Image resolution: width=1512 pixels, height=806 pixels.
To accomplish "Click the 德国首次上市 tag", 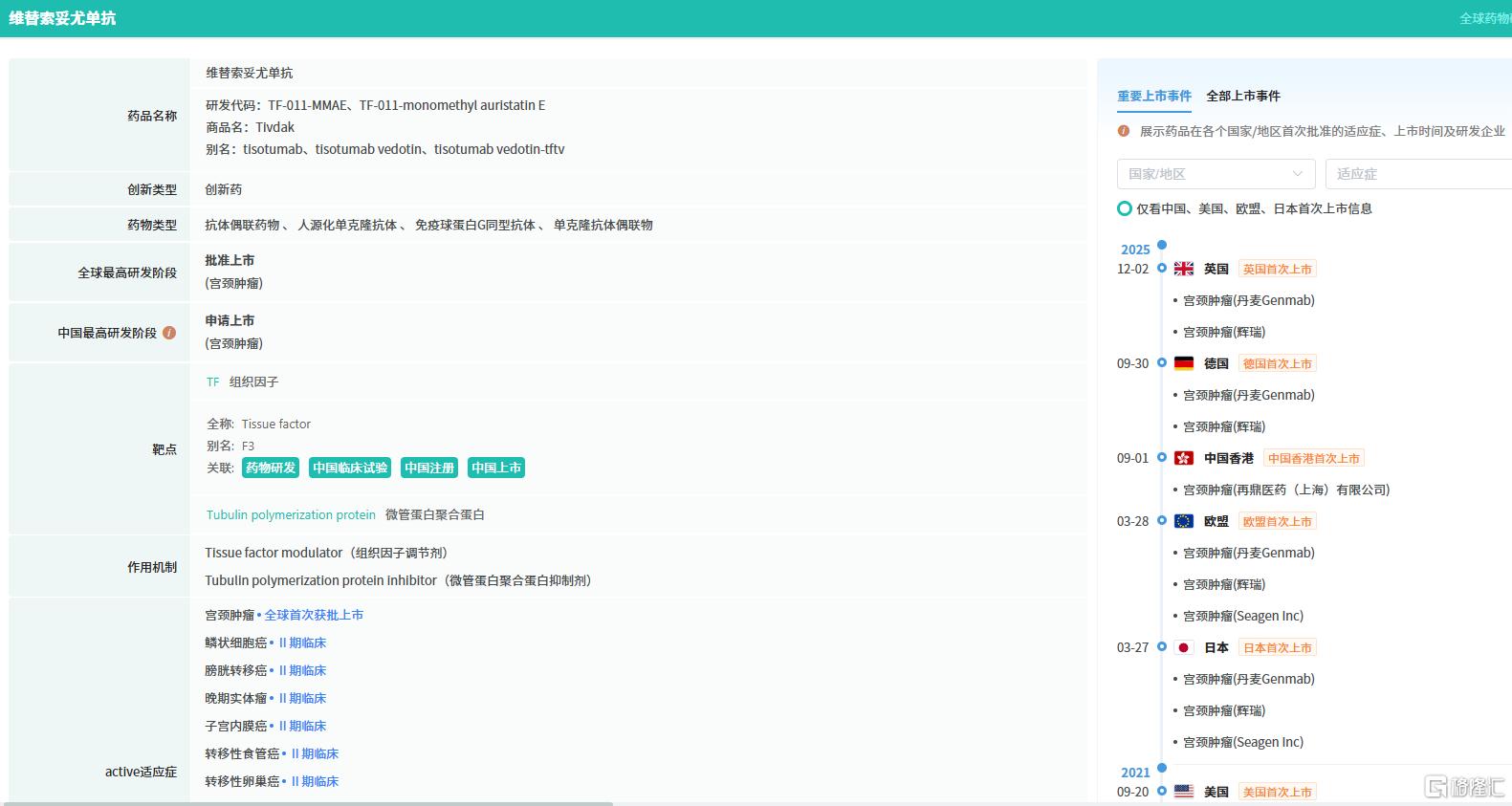I will (x=1277, y=363).
